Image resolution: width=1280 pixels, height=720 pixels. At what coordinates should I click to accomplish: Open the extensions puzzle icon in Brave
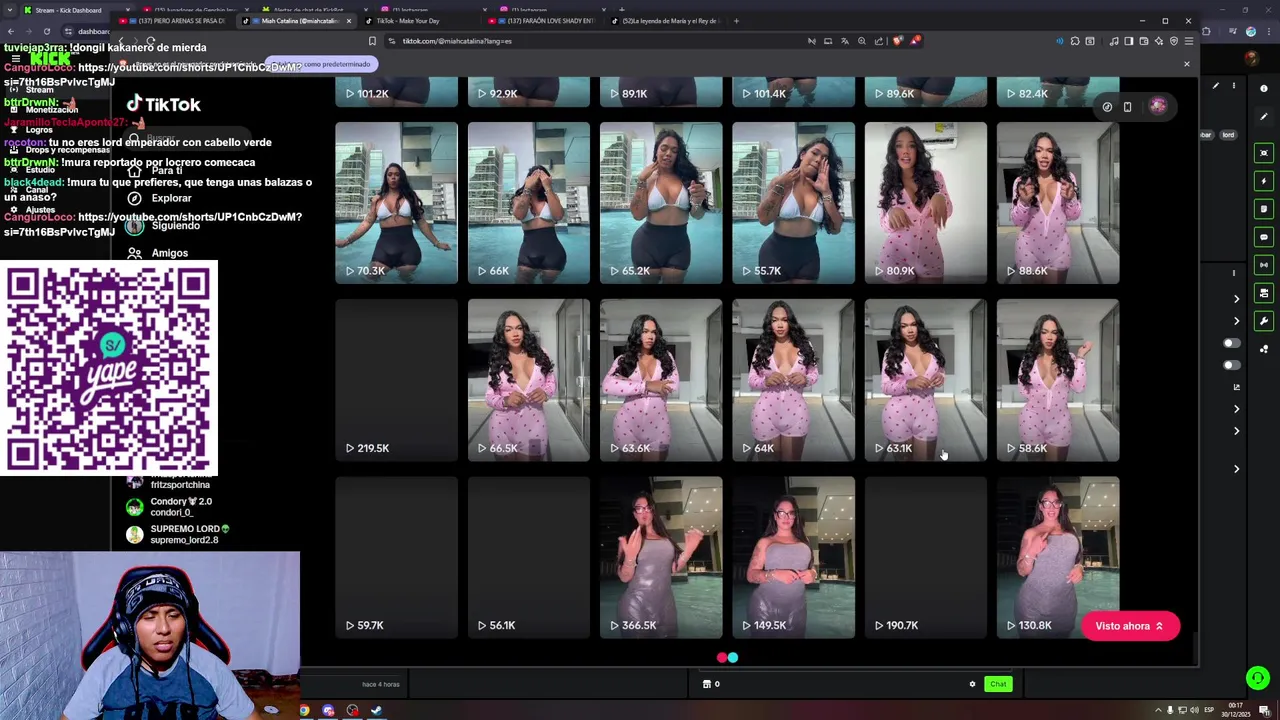click(1075, 41)
